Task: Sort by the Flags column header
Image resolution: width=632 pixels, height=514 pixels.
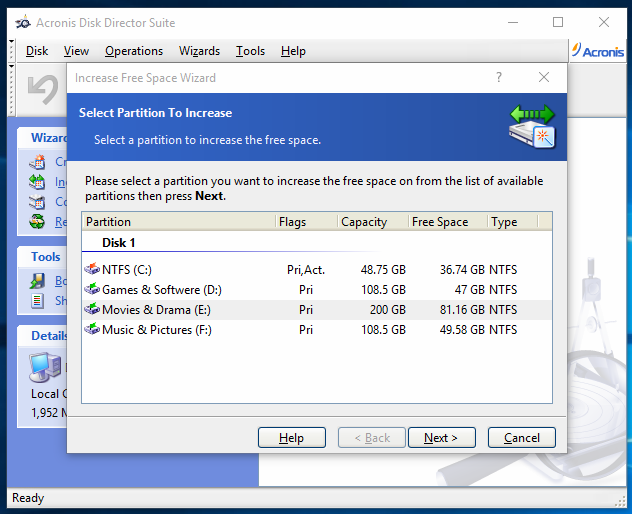Action: click(x=307, y=222)
